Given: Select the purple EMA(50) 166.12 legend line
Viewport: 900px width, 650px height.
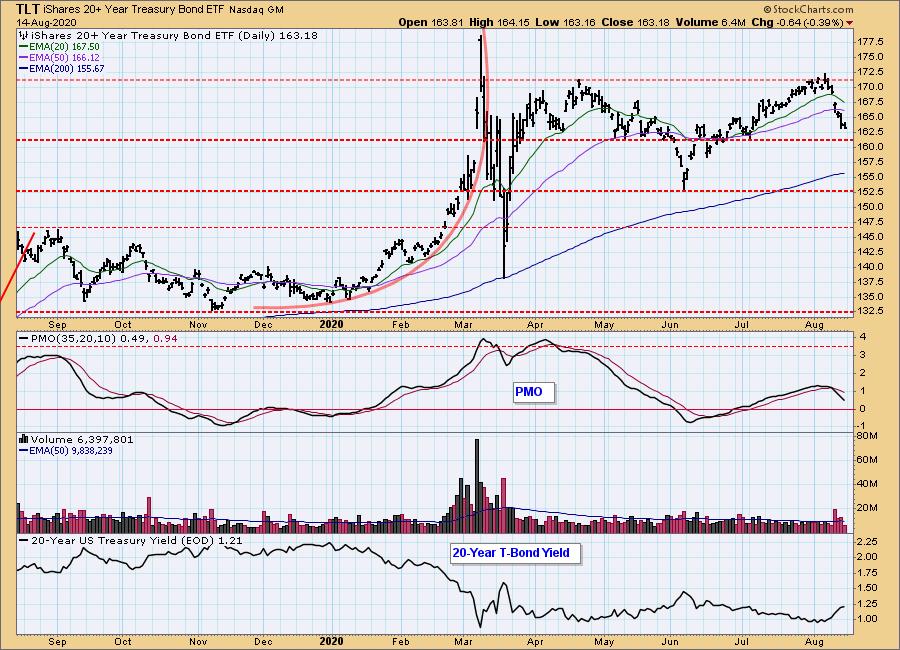Looking at the screenshot, I should pyautogui.click(x=24, y=57).
